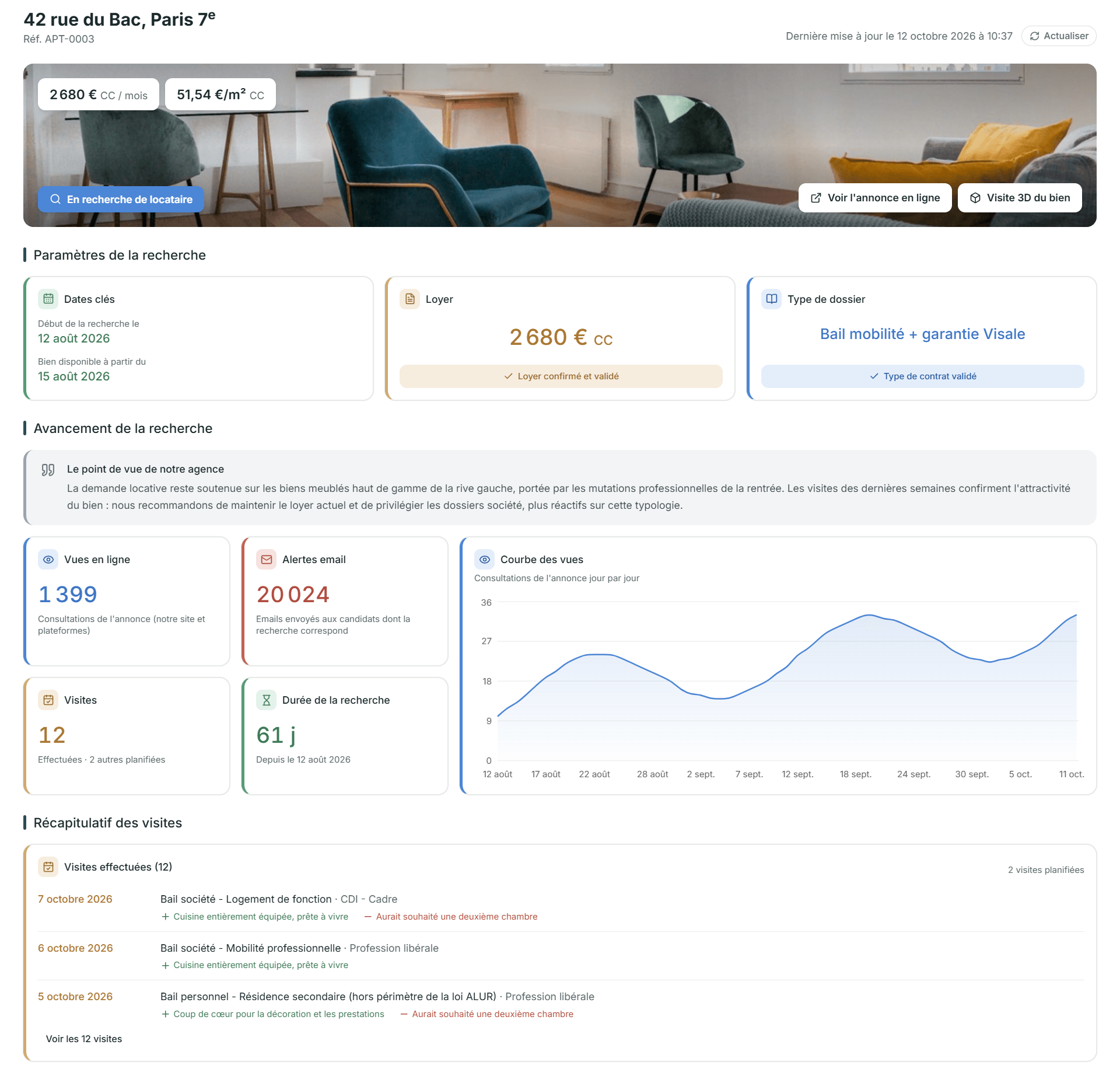Click the calendar icon in Dates clés
Image resolution: width=1120 pixels, height=1076 pixels.
pos(48,299)
